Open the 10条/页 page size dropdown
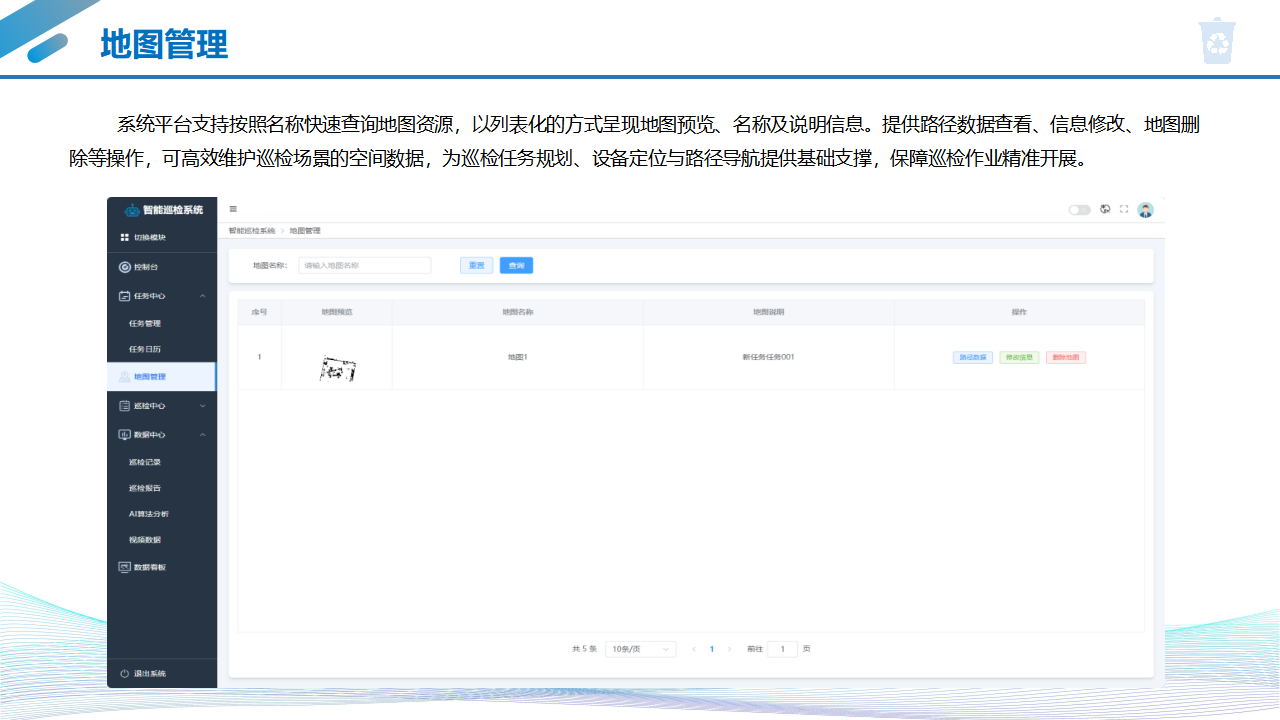 (641, 649)
